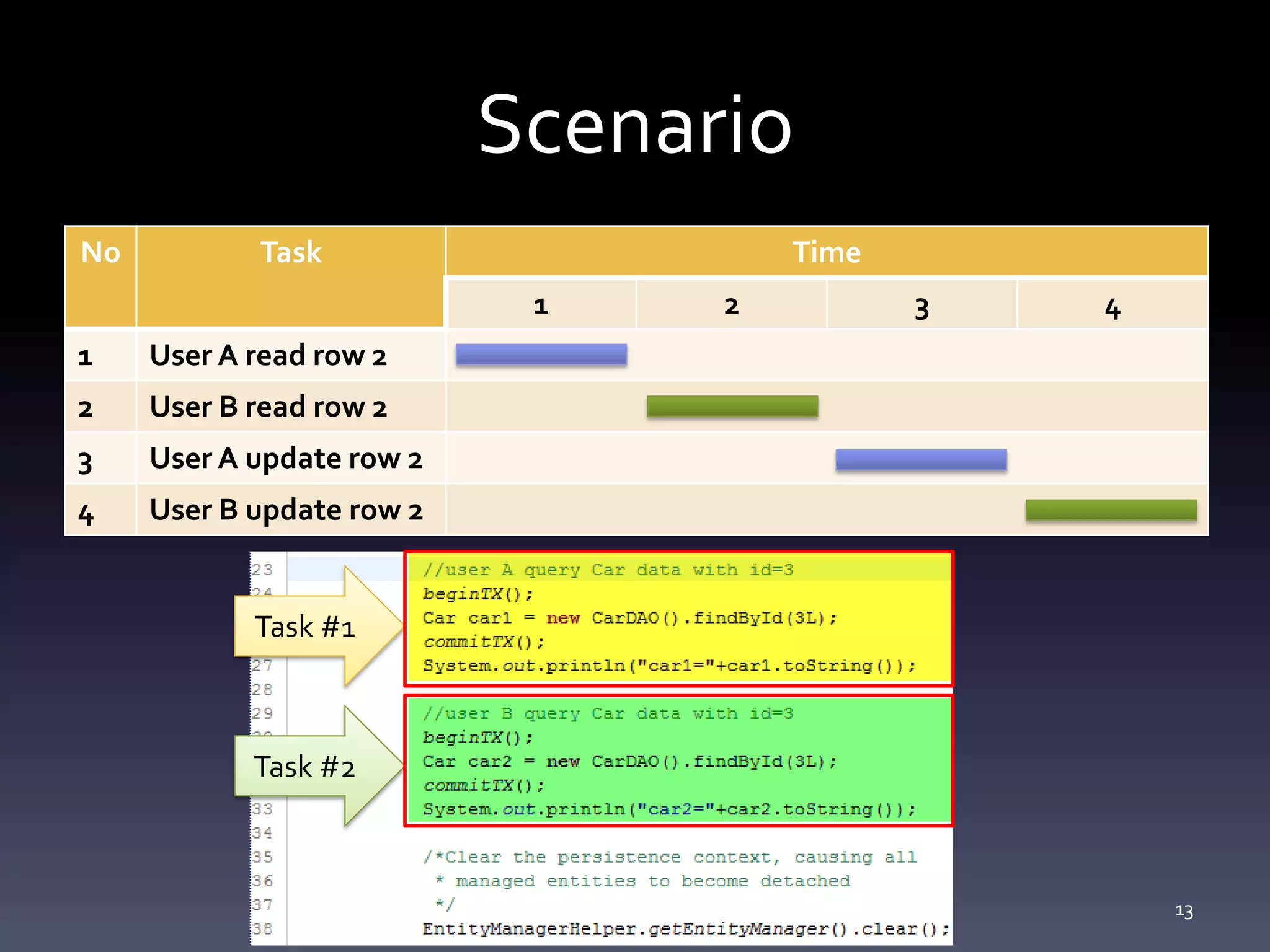Click the 'Scenario' slide title
This screenshot has width=1270, height=952.
(635, 125)
